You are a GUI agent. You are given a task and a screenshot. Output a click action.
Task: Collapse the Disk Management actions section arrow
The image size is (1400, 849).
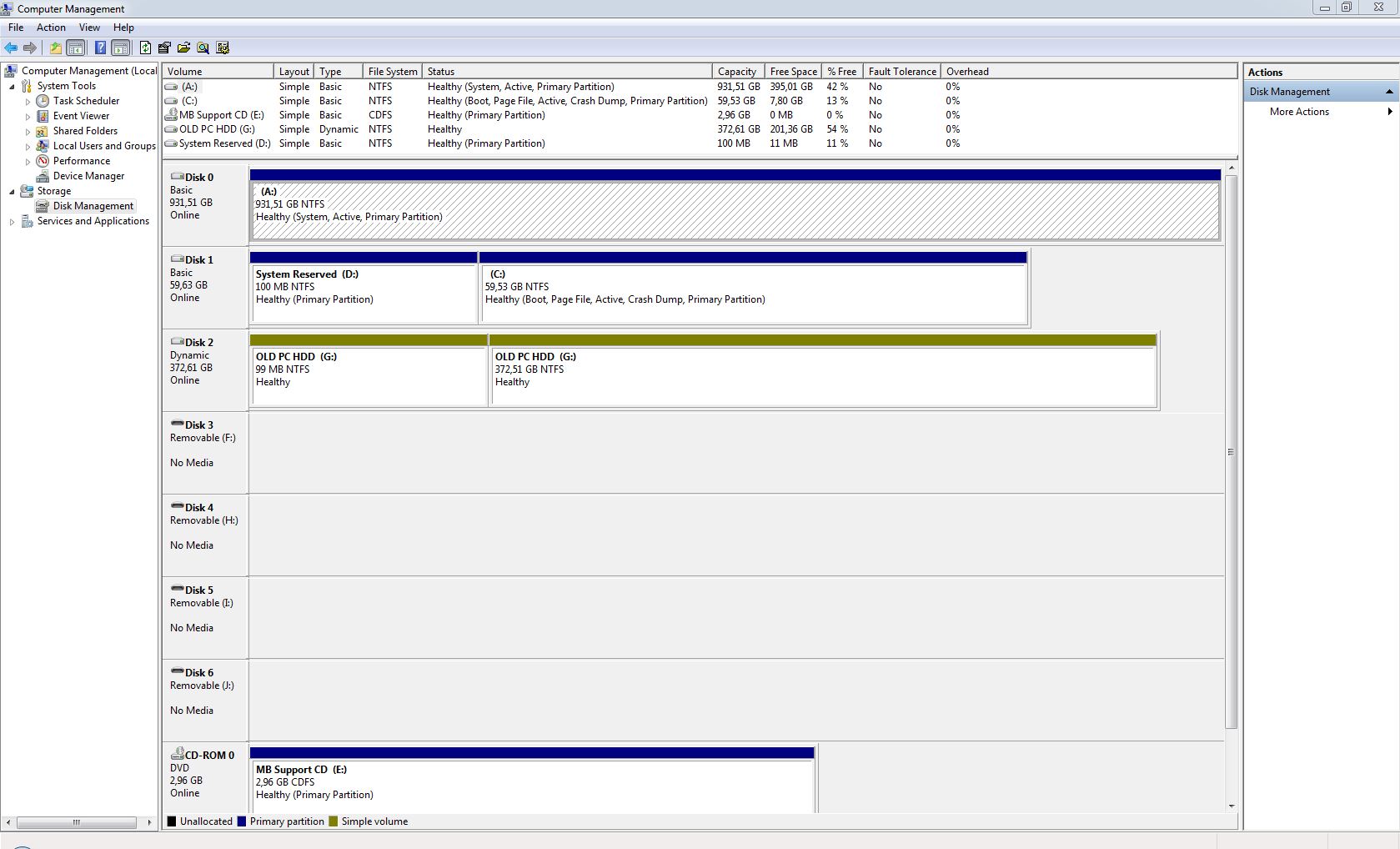[x=1389, y=92]
